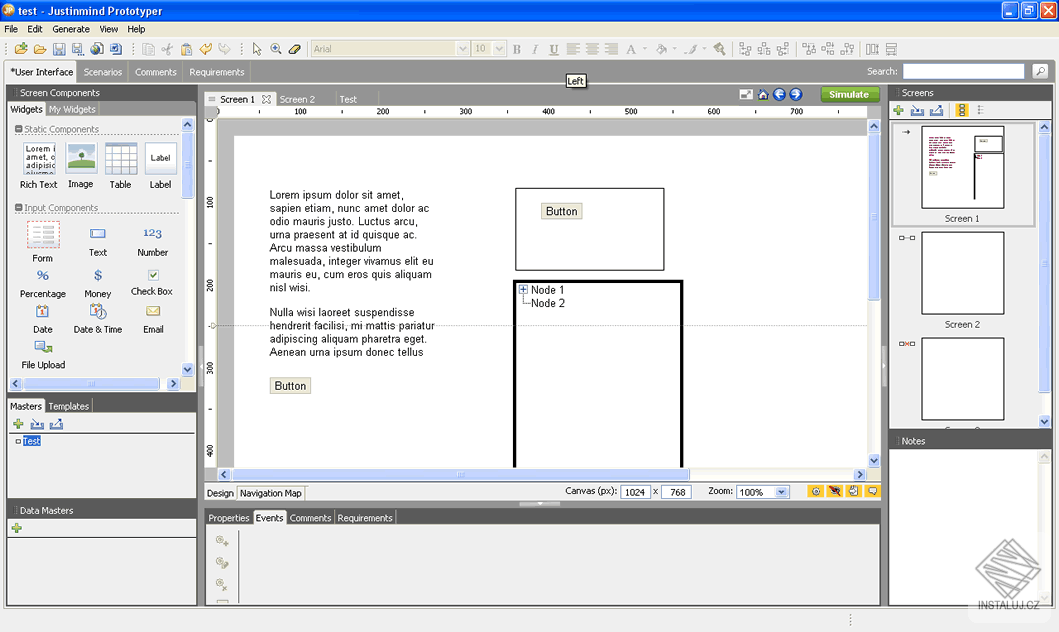Image resolution: width=1059 pixels, height=632 pixels.
Task: Open the Zoom 100% dropdown
Action: point(781,492)
